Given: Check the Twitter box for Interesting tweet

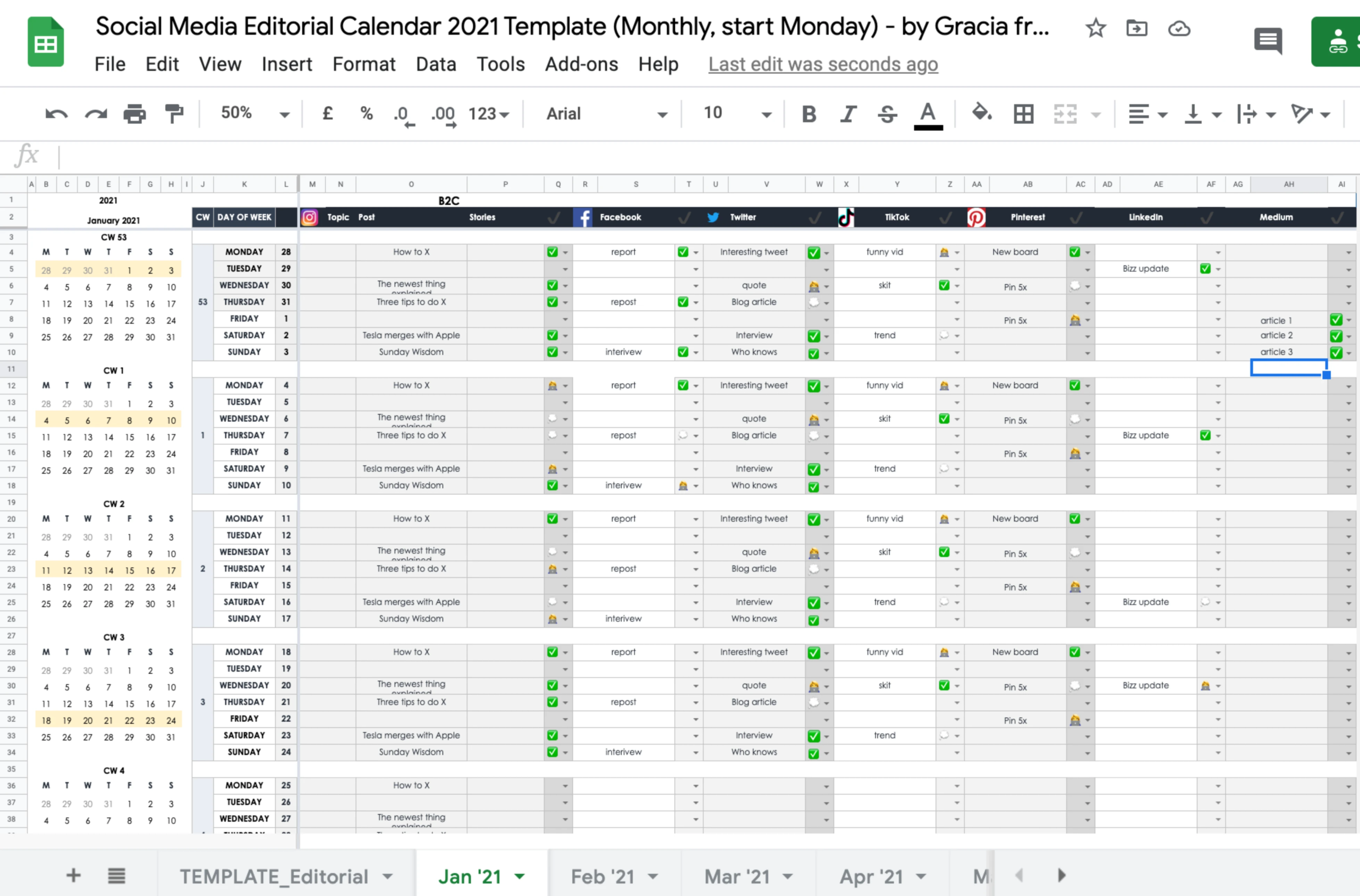Looking at the screenshot, I should (x=814, y=252).
